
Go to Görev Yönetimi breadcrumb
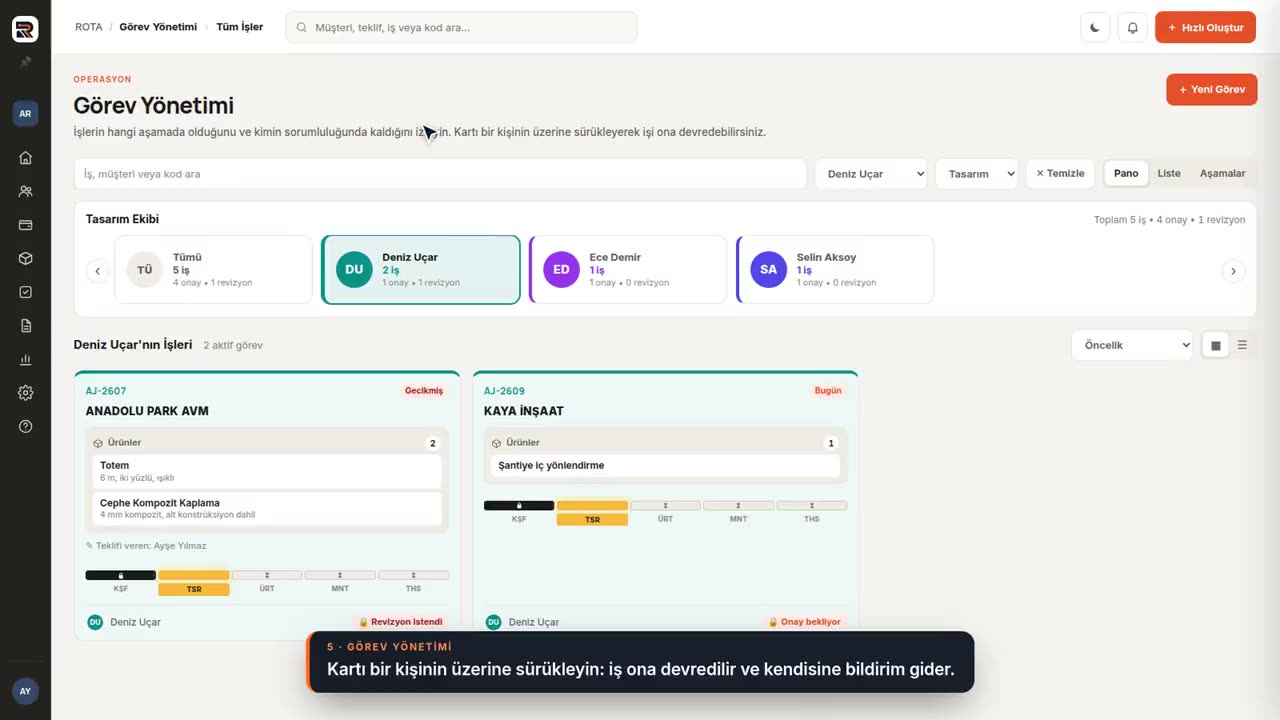coord(158,27)
